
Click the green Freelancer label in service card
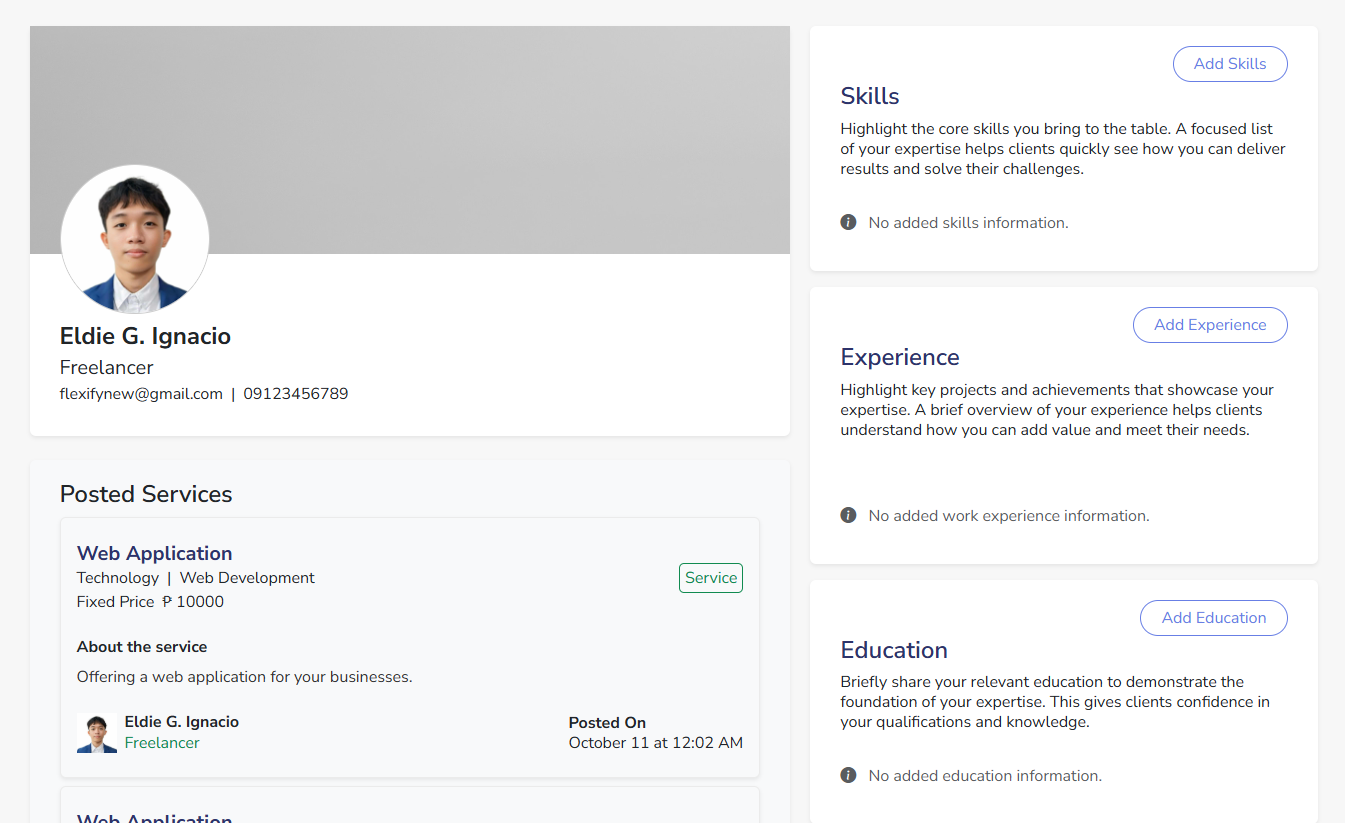coord(162,743)
